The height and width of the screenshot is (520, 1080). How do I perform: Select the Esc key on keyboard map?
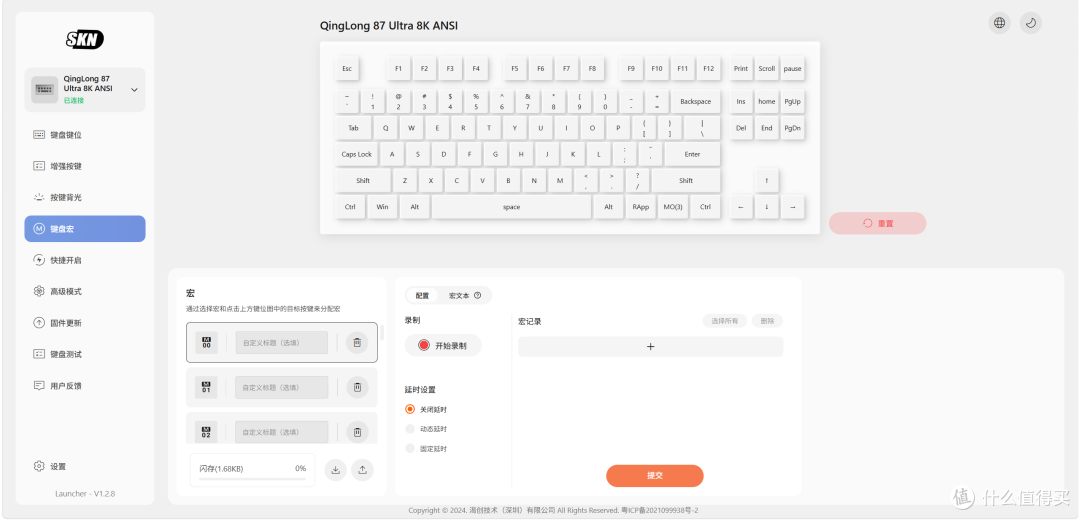coord(347,69)
